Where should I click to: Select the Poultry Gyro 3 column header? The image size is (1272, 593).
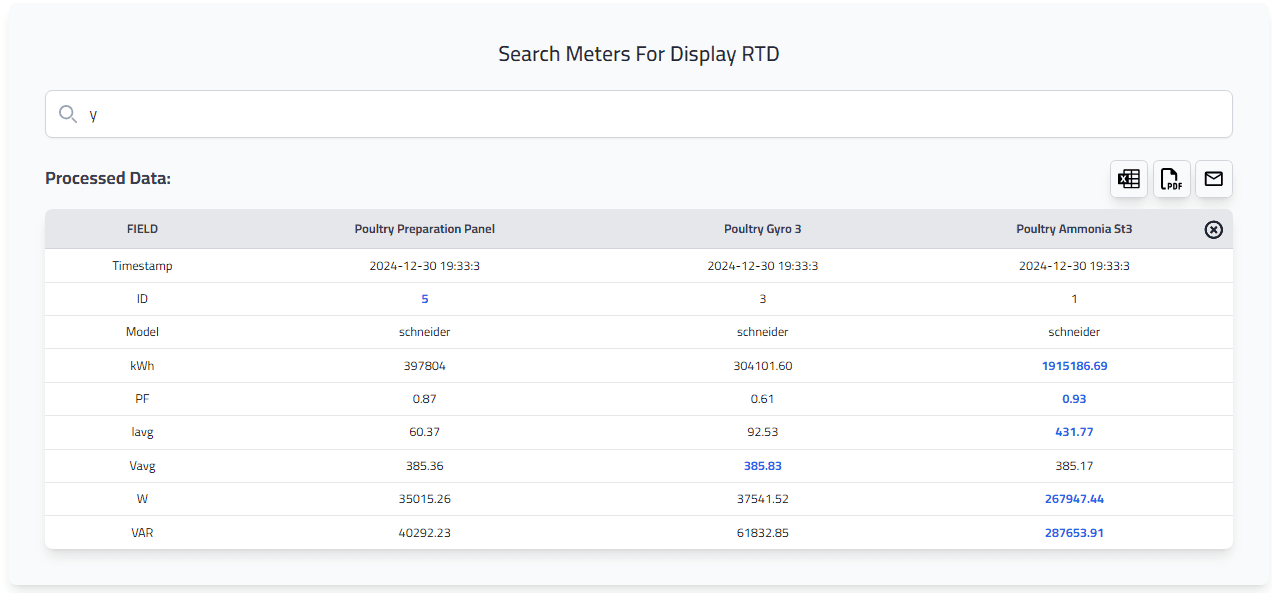tap(763, 229)
